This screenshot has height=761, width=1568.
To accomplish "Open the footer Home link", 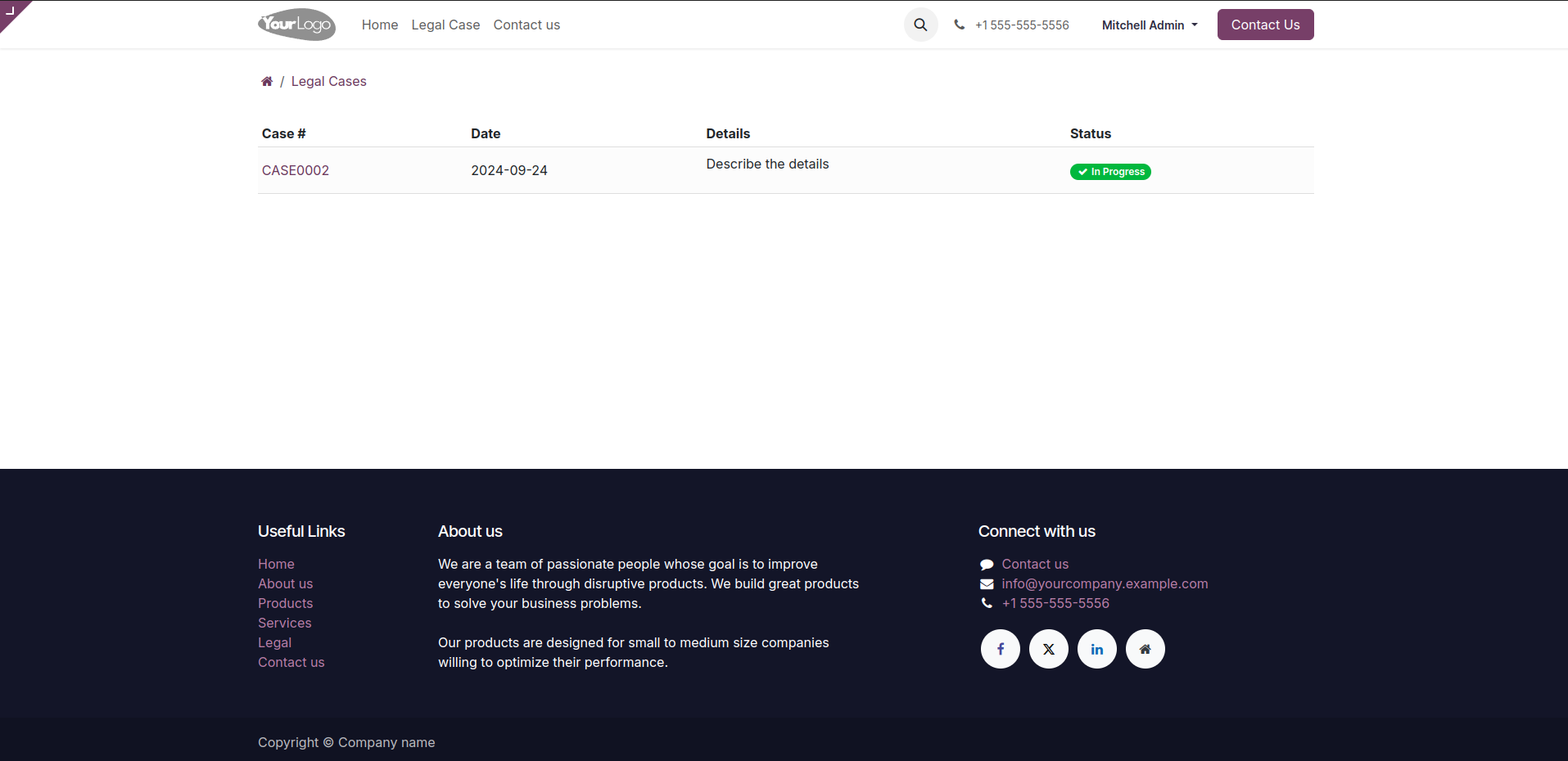I will (x=276, y=564).
